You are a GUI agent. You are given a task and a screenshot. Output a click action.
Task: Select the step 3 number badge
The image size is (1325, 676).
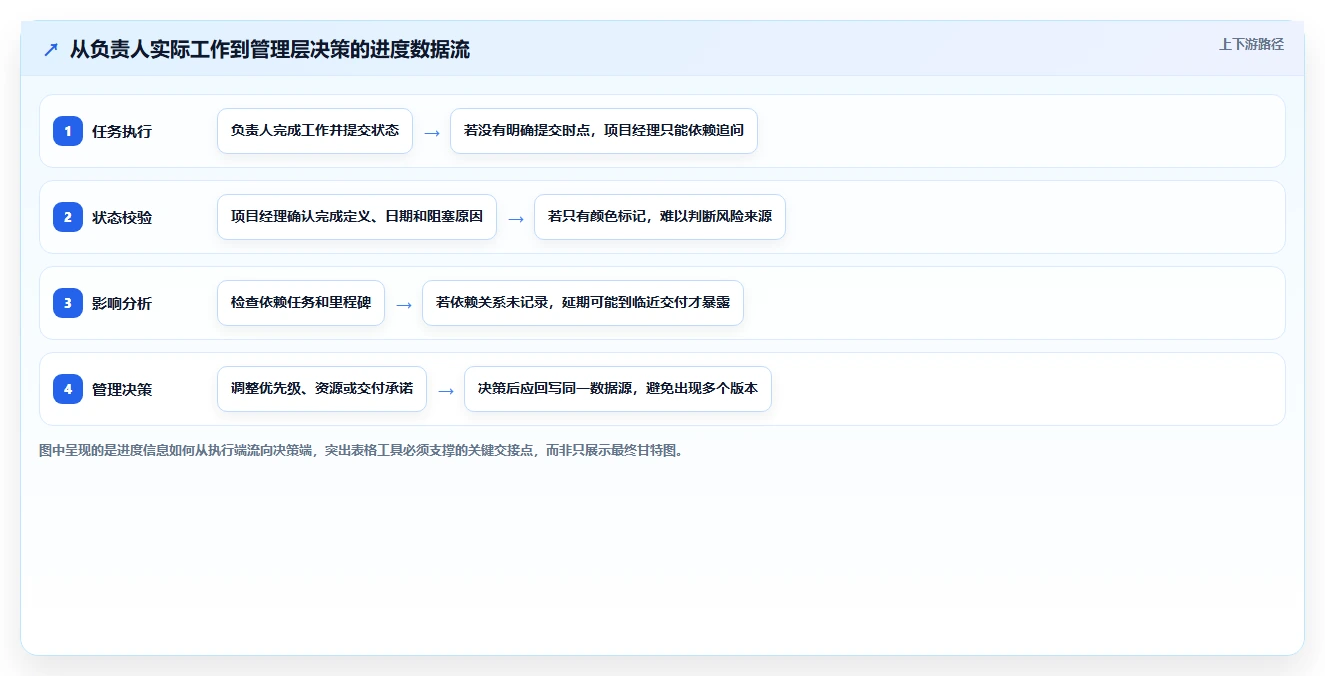(x=68, y=303)
